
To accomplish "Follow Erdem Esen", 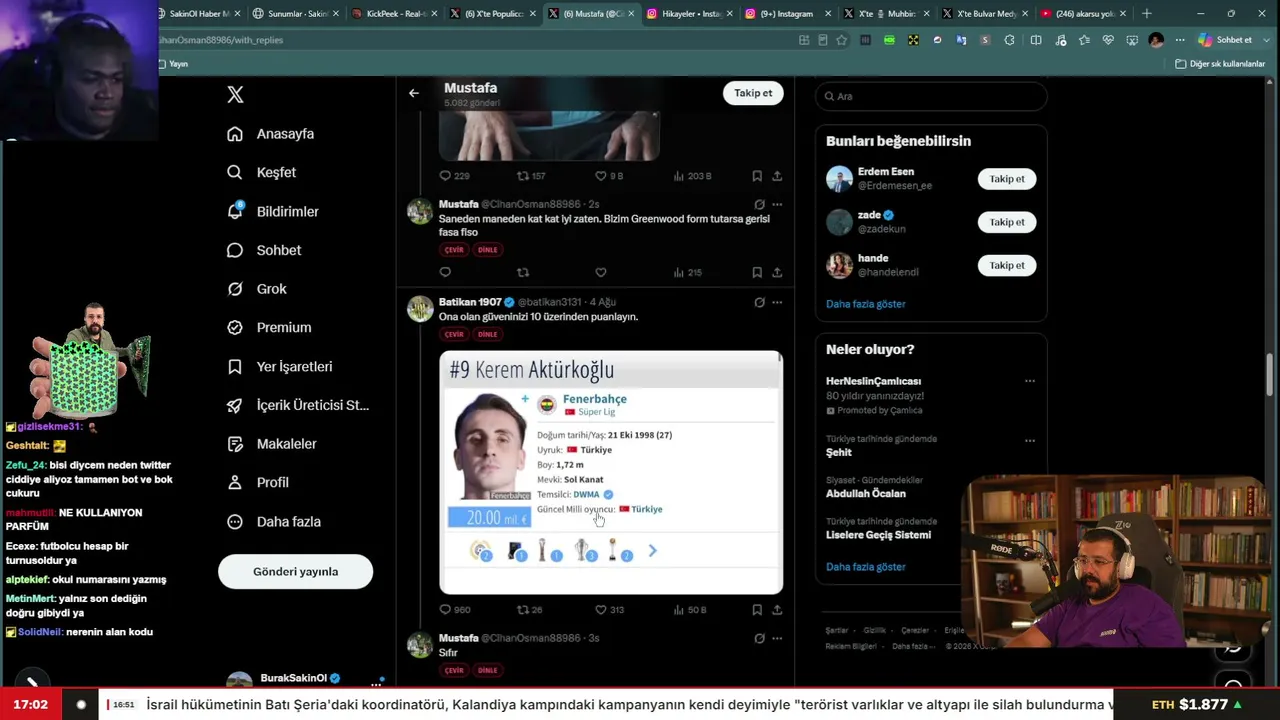I will [x=1007, y=179].
